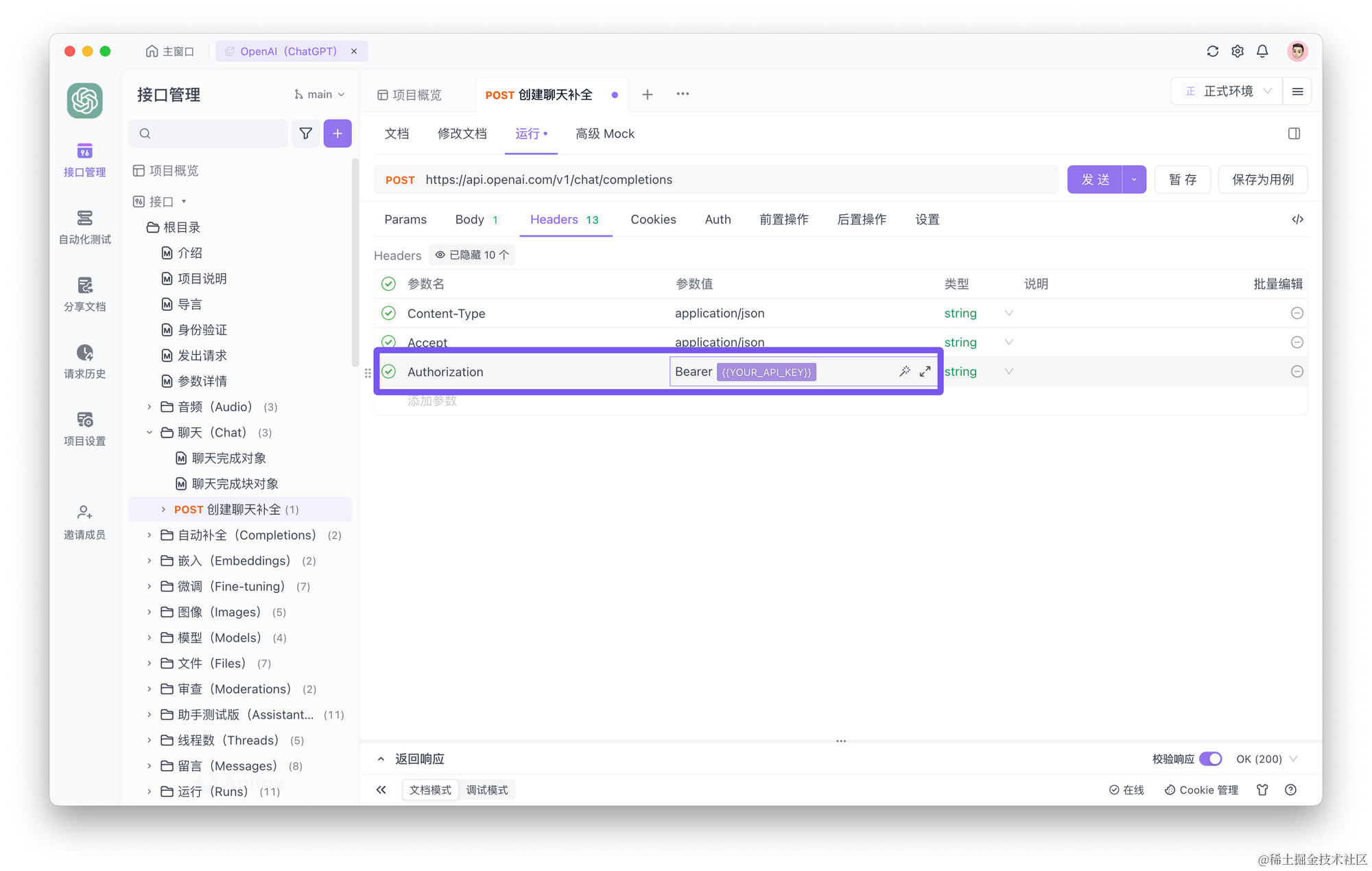Switch to the Body tab
The width and height of the screenshot is (1372, 871).
point(470,220)
